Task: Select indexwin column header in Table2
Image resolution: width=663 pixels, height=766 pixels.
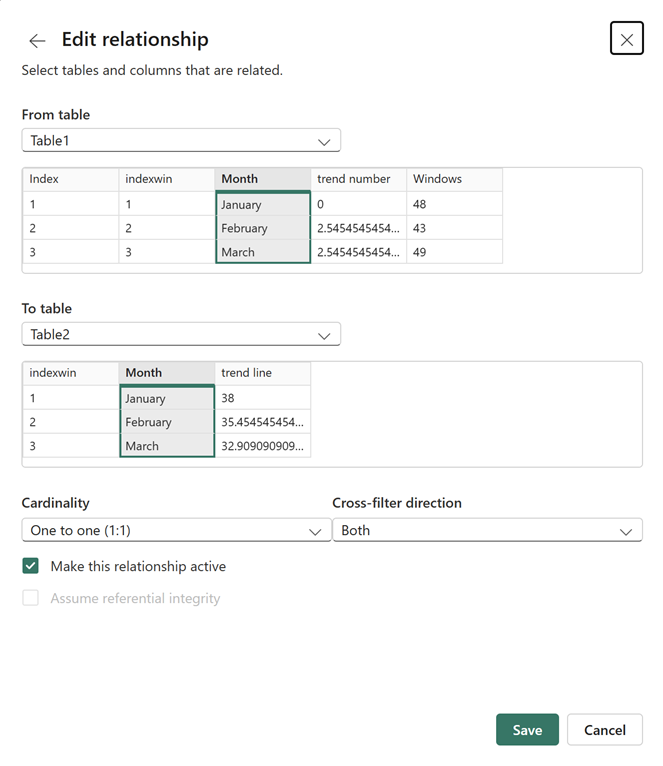Action: (x=70, y=373)
